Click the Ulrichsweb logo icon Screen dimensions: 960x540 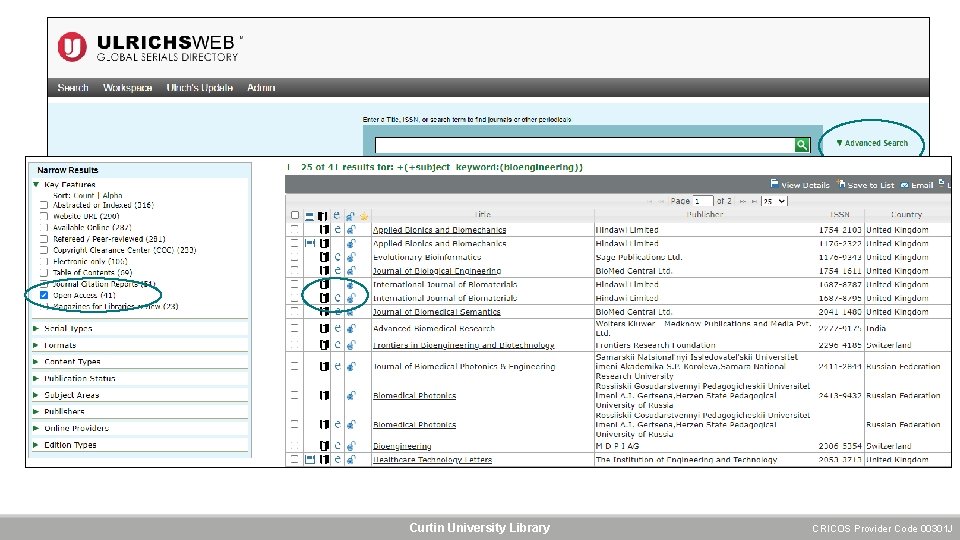coord(72,47)
